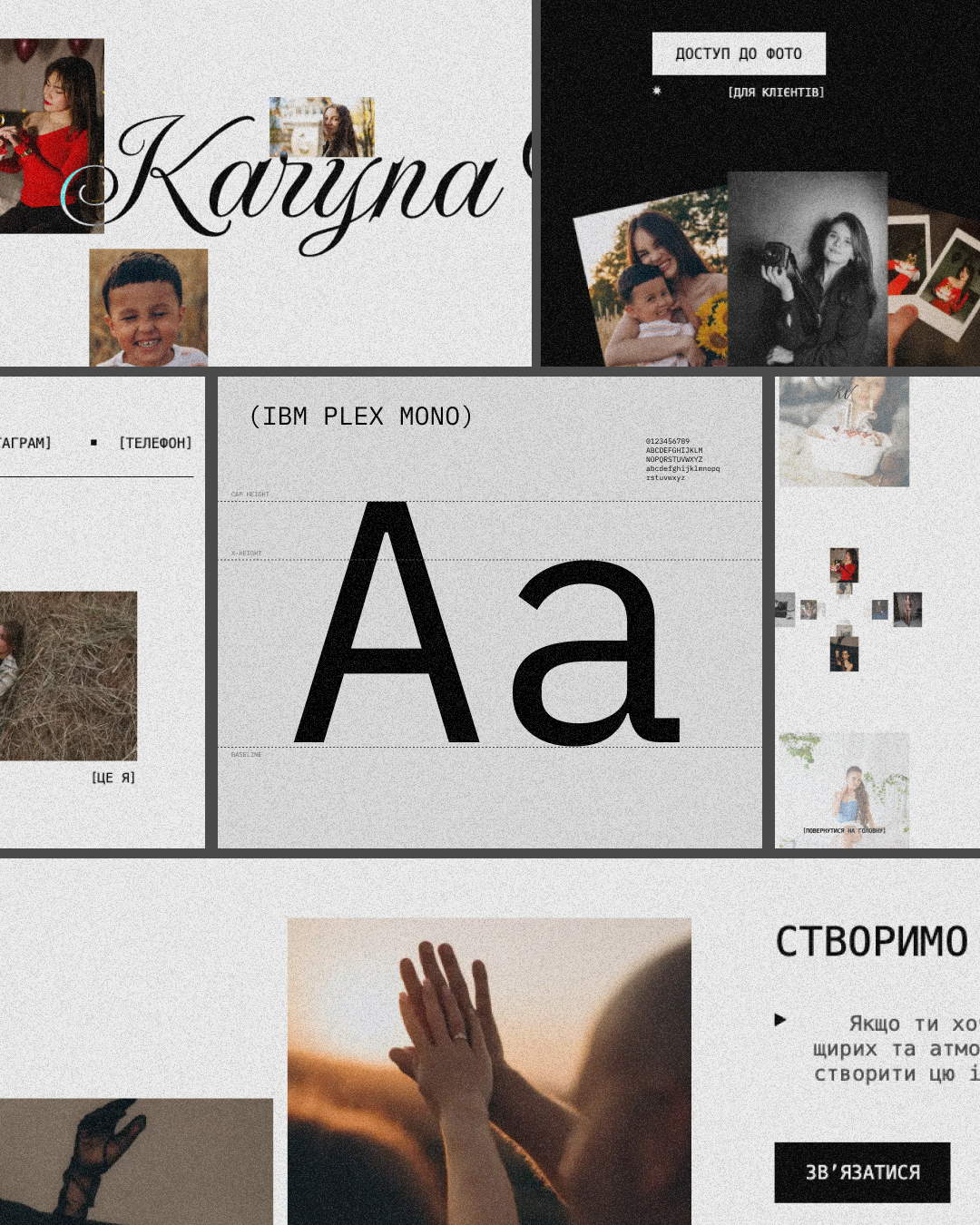The height and width of the screenshot is (1225, 980).
Task: Select the grayscale thumbnail at cluster's left edge
Action: pyautogui.click(x=785, y=610)
